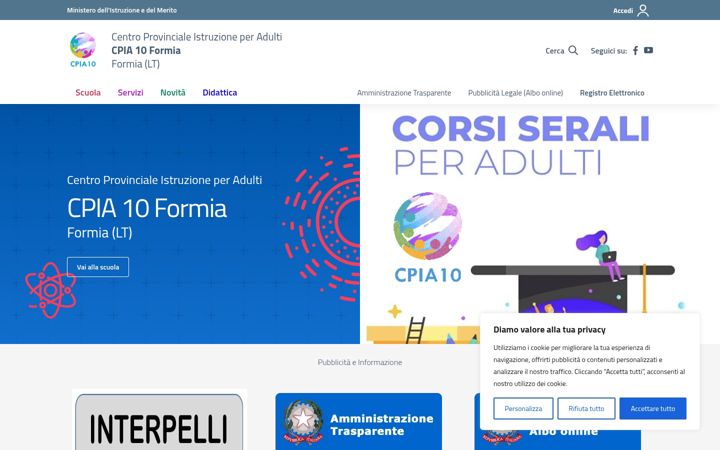
Task: Click Rifiuta tutto cookie button
Action: point(586,408)
